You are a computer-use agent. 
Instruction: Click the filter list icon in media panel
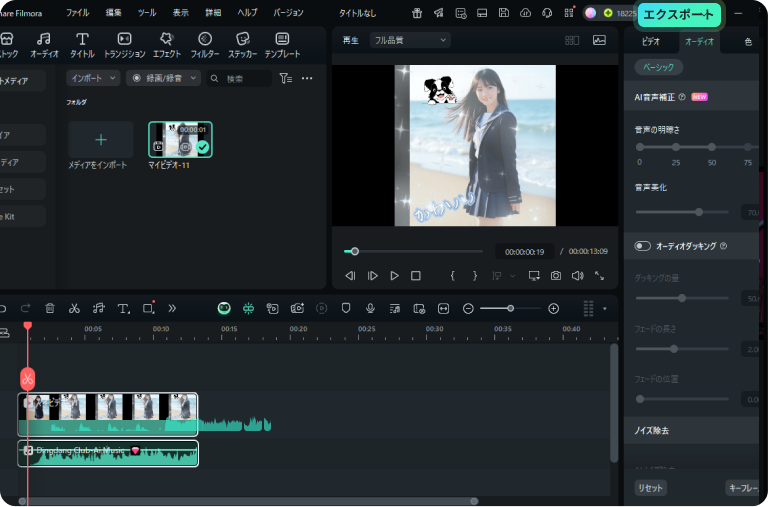click(286, 78)
